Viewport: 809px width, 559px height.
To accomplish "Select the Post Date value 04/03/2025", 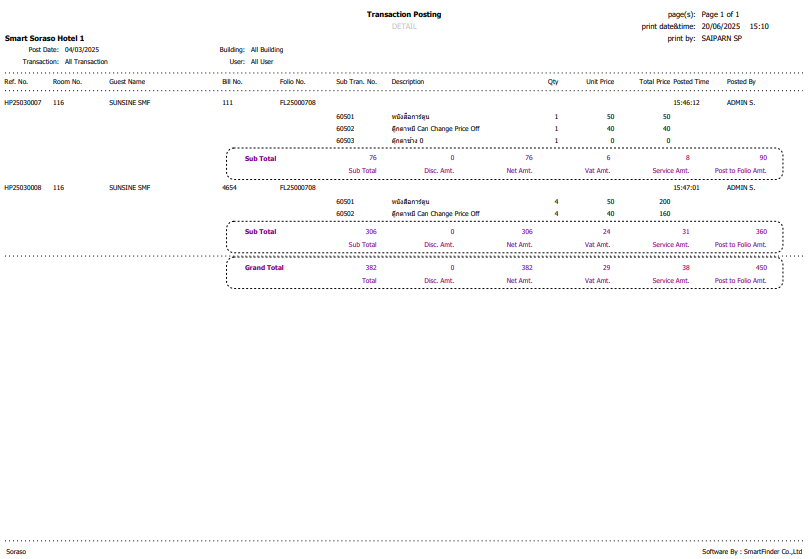I will pos(82,49).
